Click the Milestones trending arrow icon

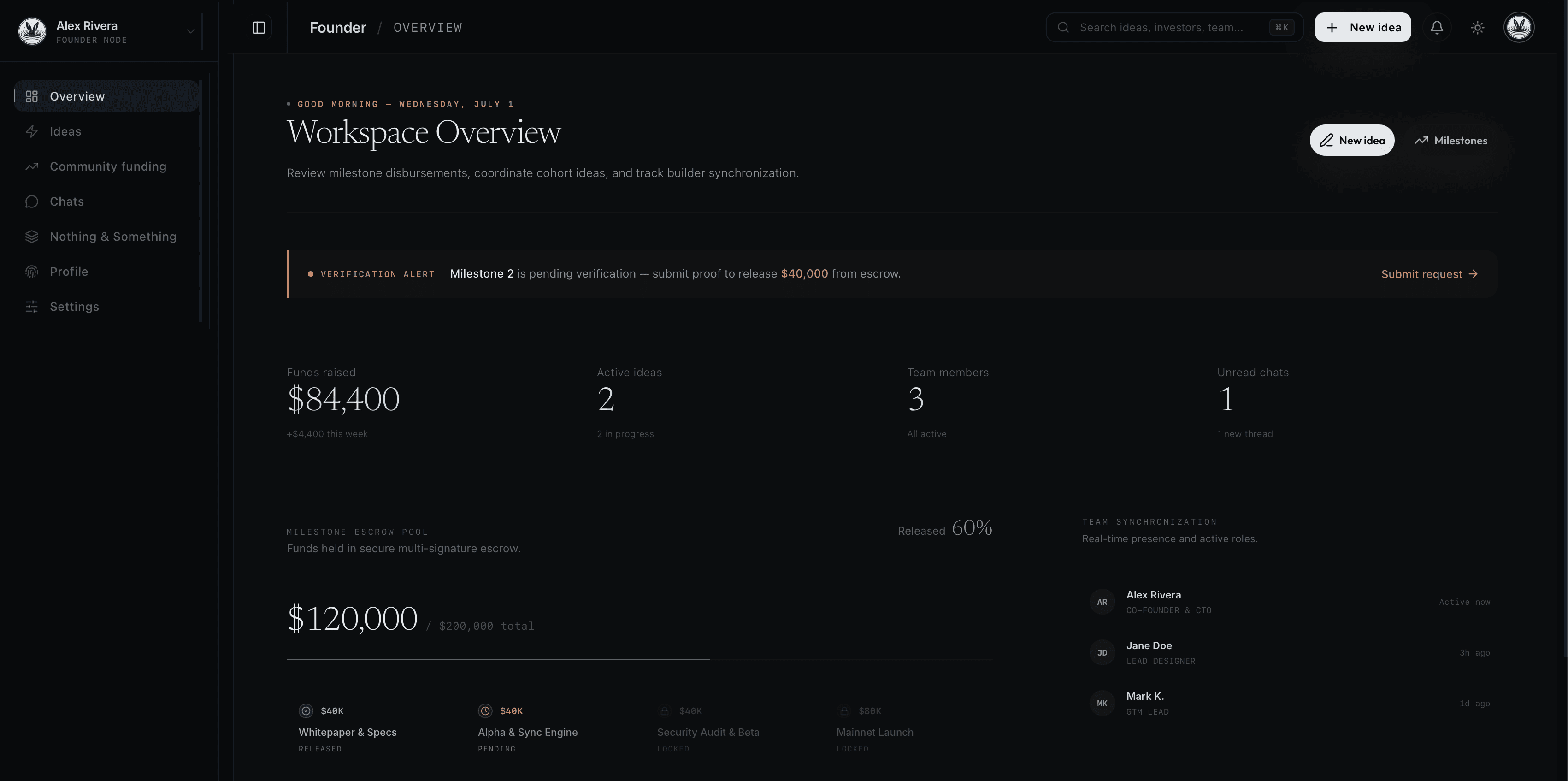(x=1421, y=141)
